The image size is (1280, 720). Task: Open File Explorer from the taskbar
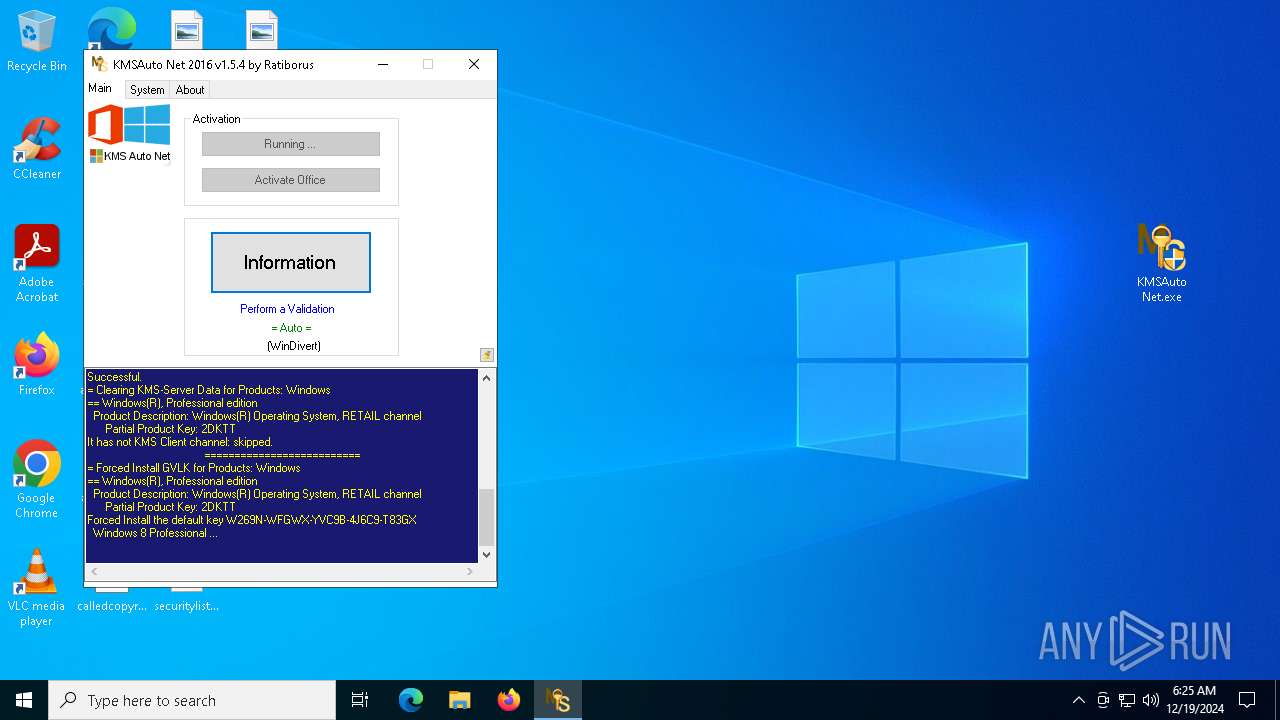pyautogui.click(x=460, y=700)
